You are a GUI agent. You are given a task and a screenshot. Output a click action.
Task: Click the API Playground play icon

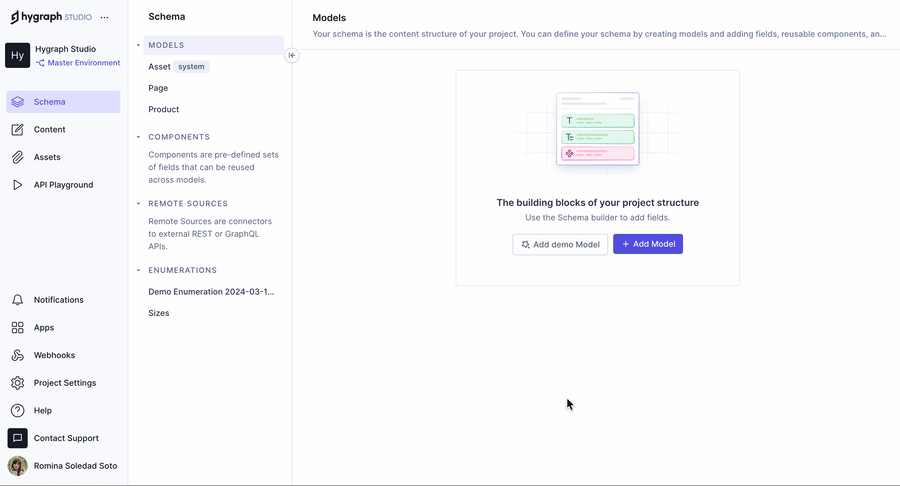[18, 185]
